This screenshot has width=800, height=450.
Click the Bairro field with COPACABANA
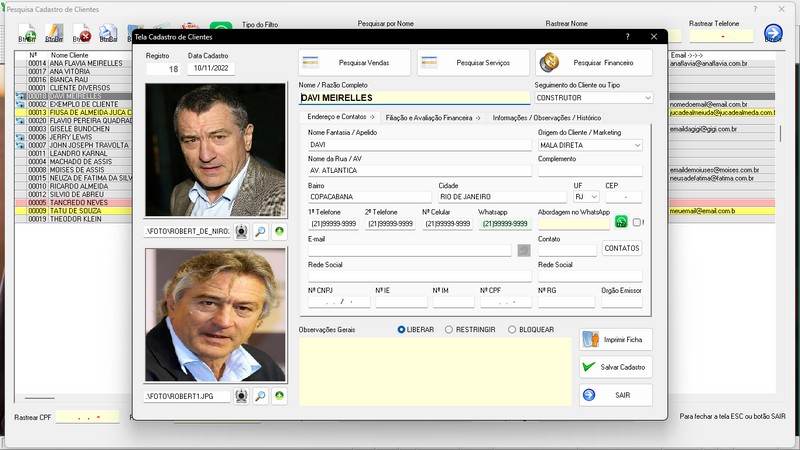[369, 196]
